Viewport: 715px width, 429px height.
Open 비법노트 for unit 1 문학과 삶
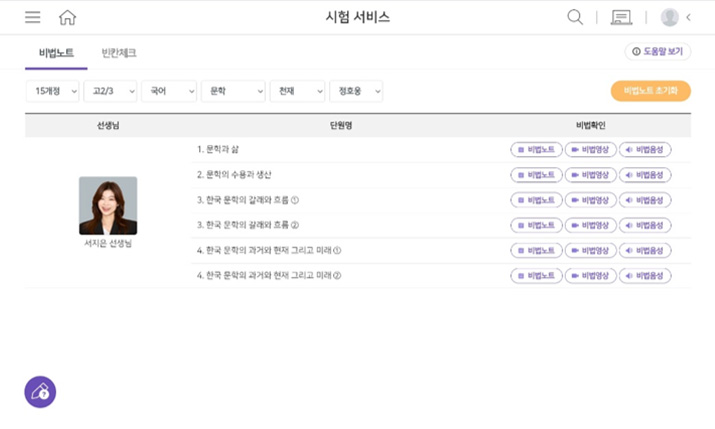(536, 150)
